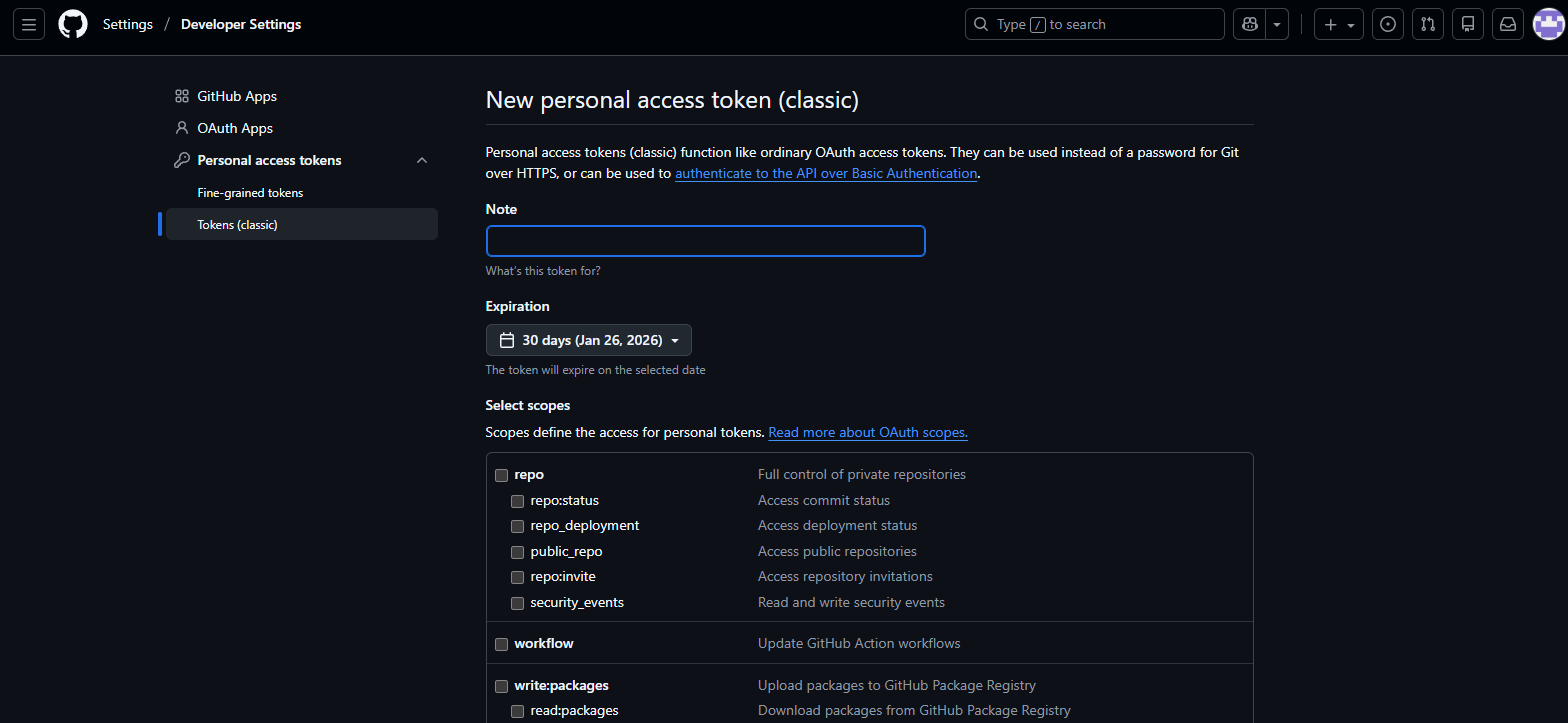Enable the repo scope checkbox
This screenshot has width=1568, height=723.
(502, 475)
